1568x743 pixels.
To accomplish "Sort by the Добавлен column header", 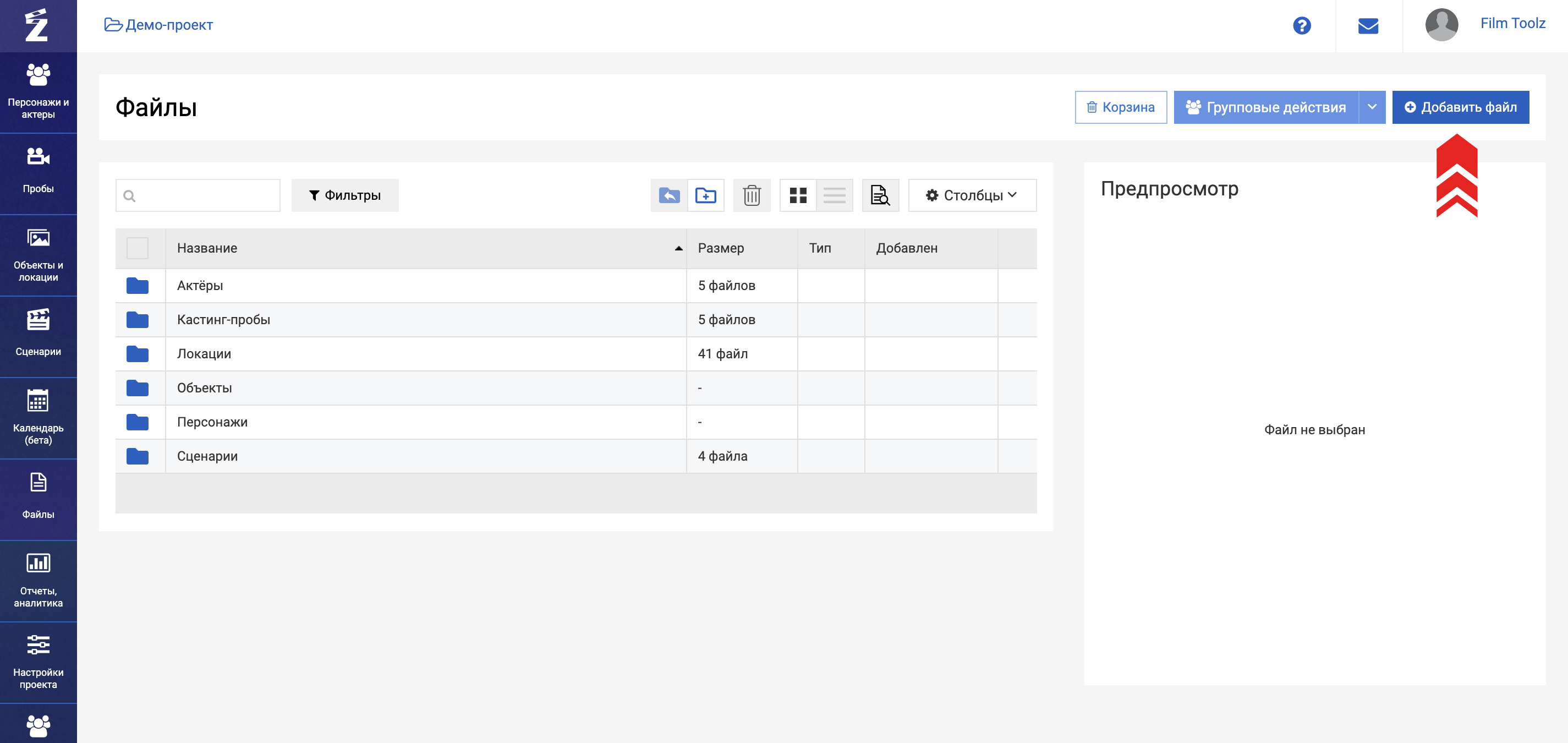I will coord(931,248).
